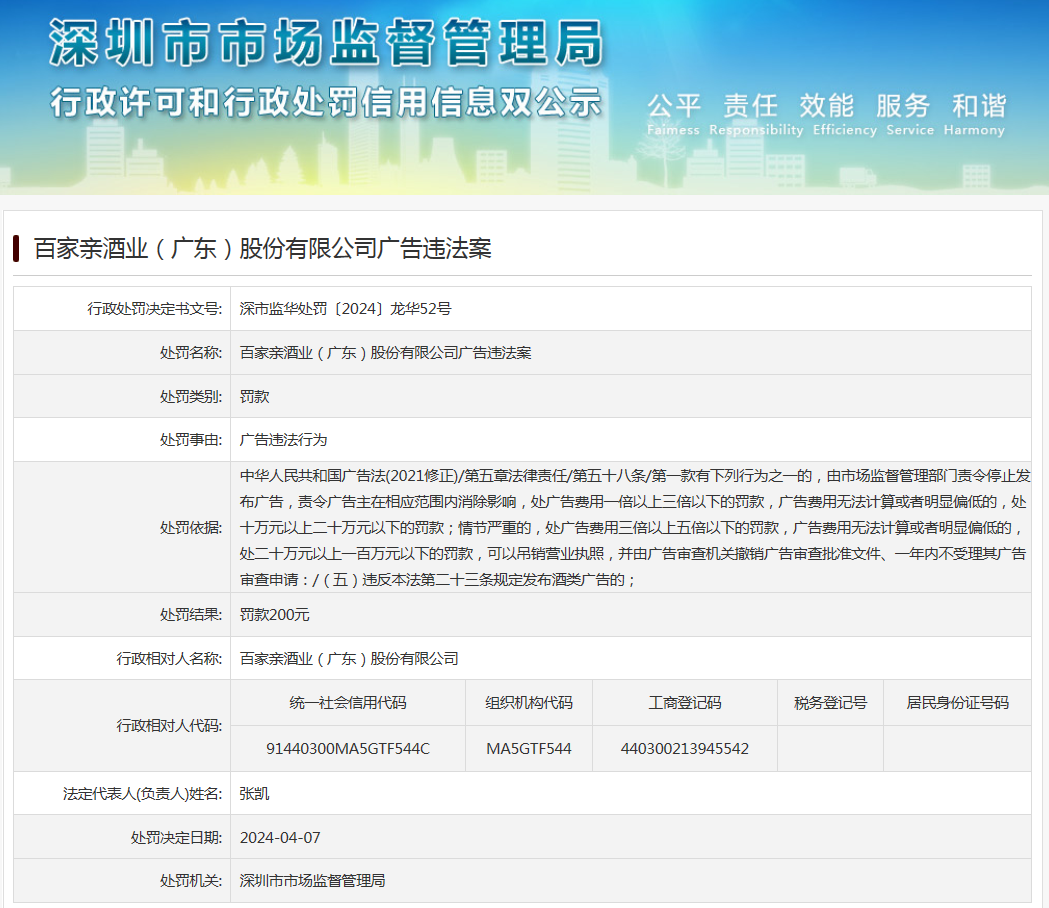Click the 统一社会信用代码 column header
The height and width of the screenshot is (908, 1049).
pyautogui.click(x=348, y=703)
